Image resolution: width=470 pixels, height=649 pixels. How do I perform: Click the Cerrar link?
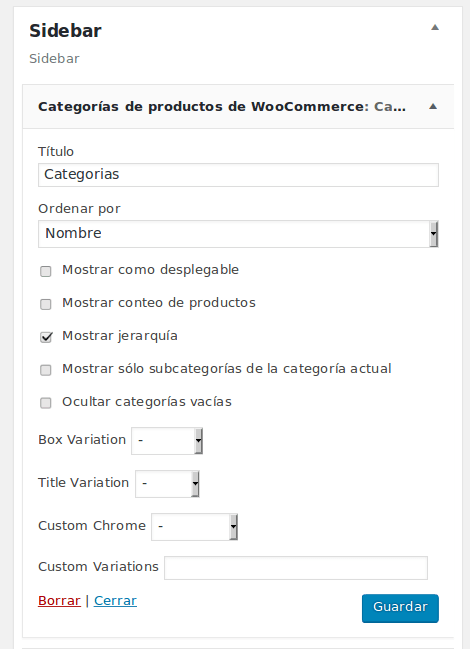pos(115,601)
